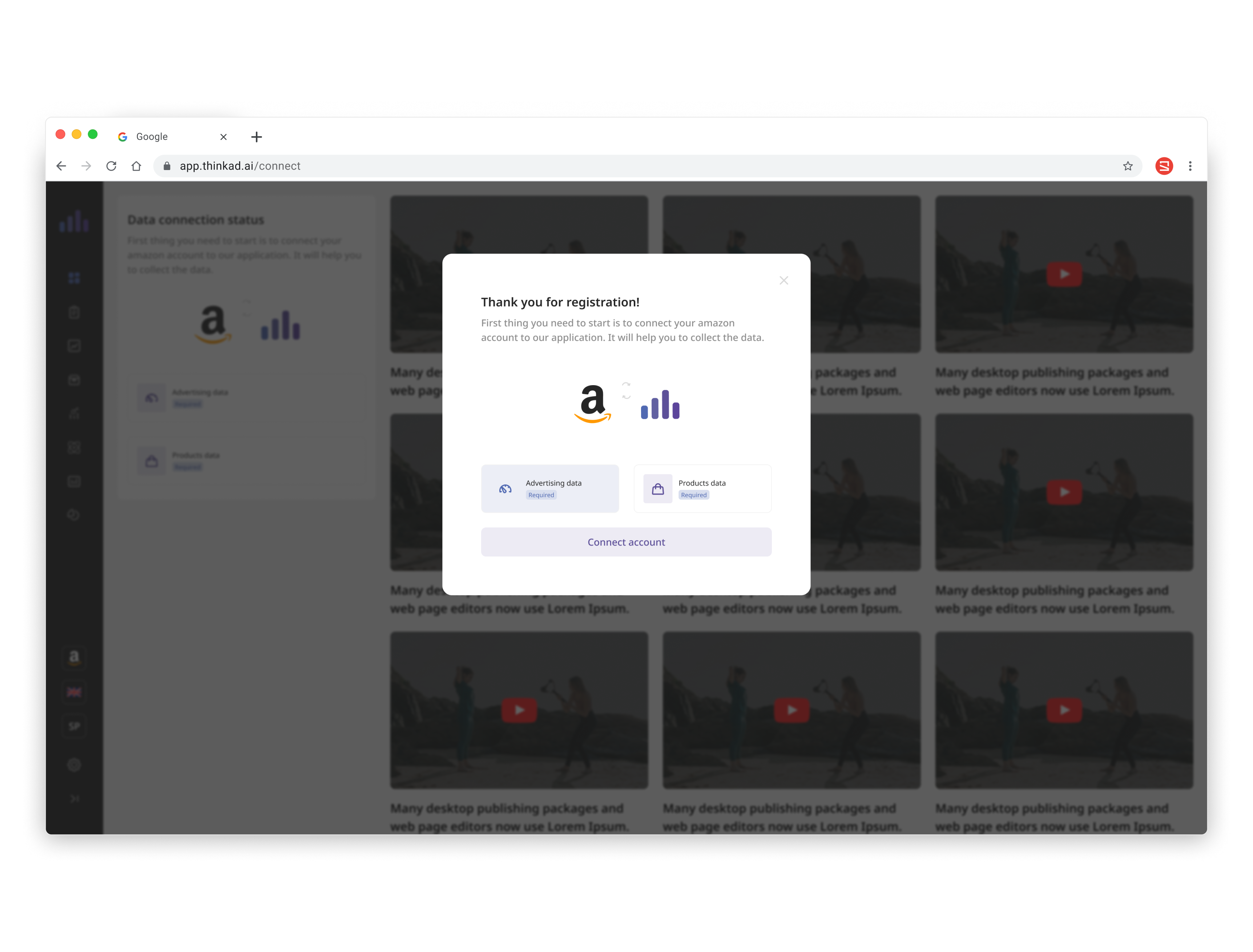The width and height of the screenshot is (1253, 952).
Task: Click the Required badge under Products data
Action: point(693,495)
